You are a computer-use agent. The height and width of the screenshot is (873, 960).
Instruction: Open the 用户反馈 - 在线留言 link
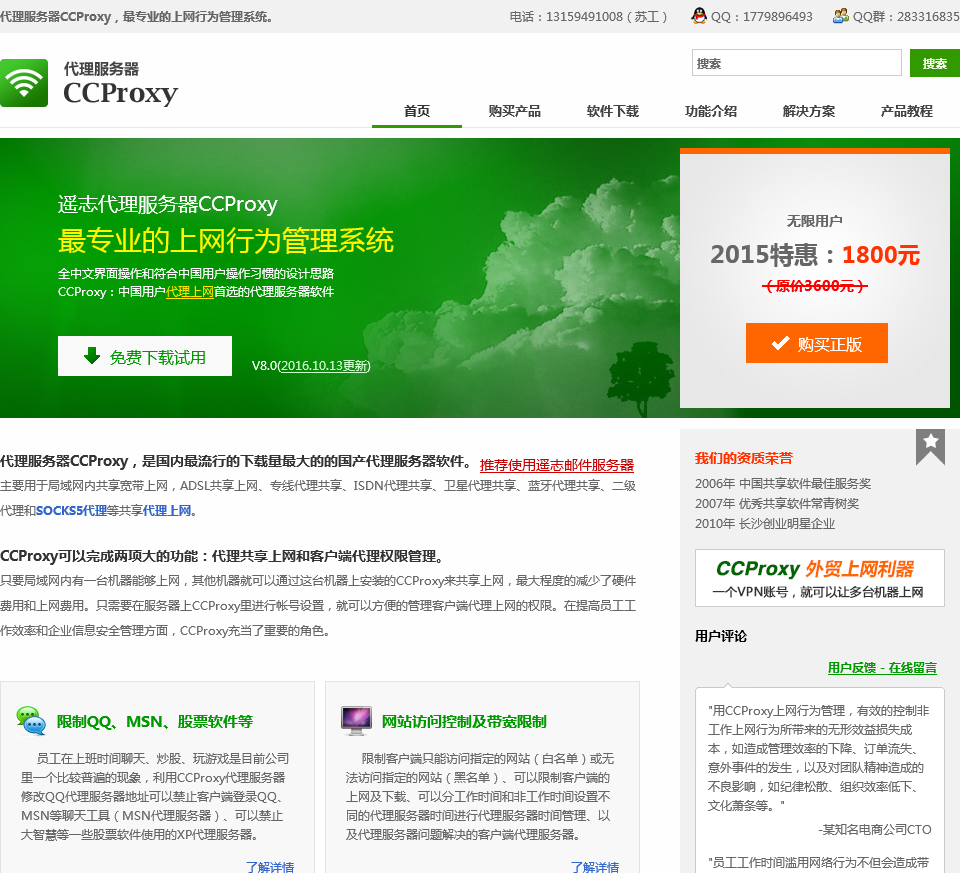click(x=882, y=668)
